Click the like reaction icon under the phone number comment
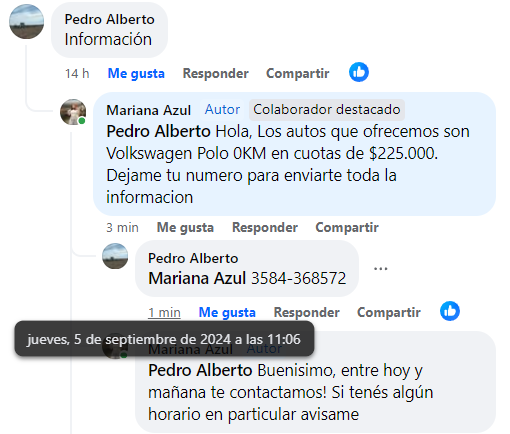Viewport: 510px width, 434px height. tap(450, 311)
